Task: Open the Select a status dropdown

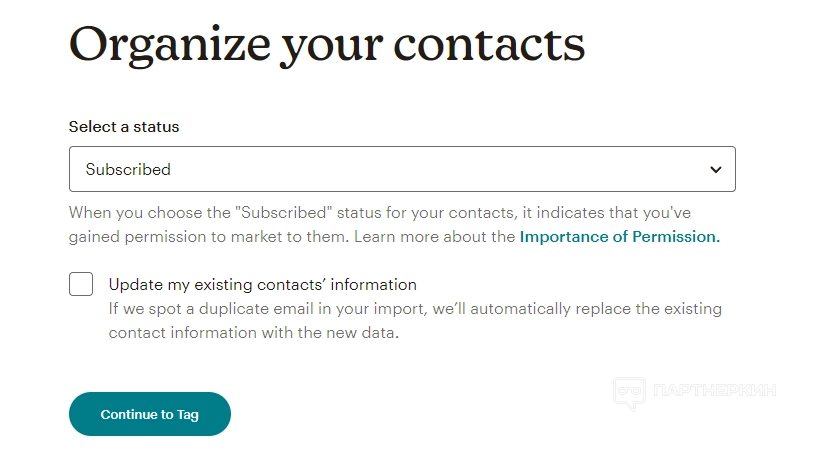Action: click(401, 169)
